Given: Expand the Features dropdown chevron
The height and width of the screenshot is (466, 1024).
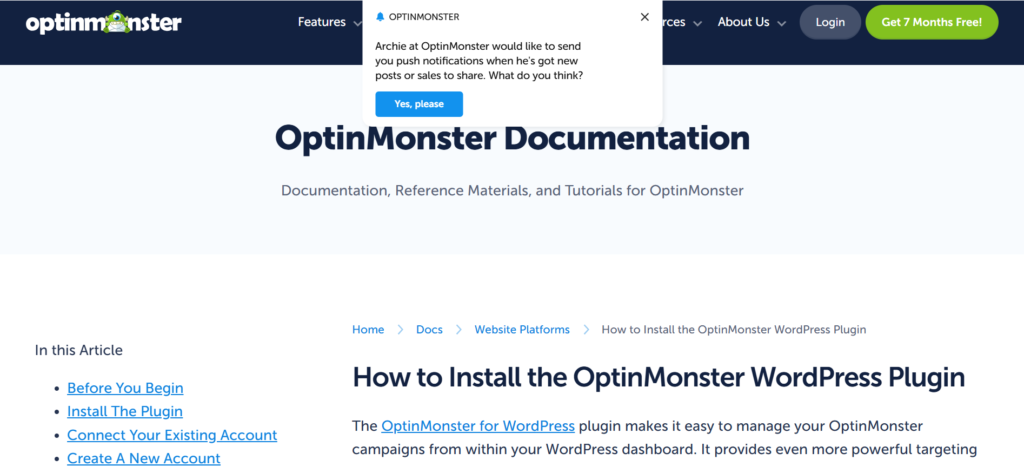Looking at the screenshot, I should [x=357, y=23].
